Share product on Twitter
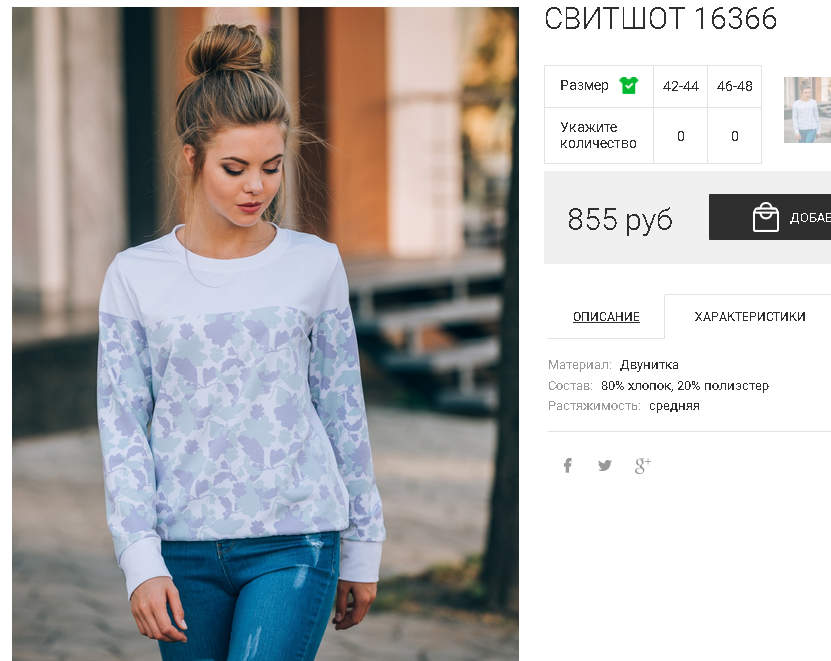 pos(605,465)
